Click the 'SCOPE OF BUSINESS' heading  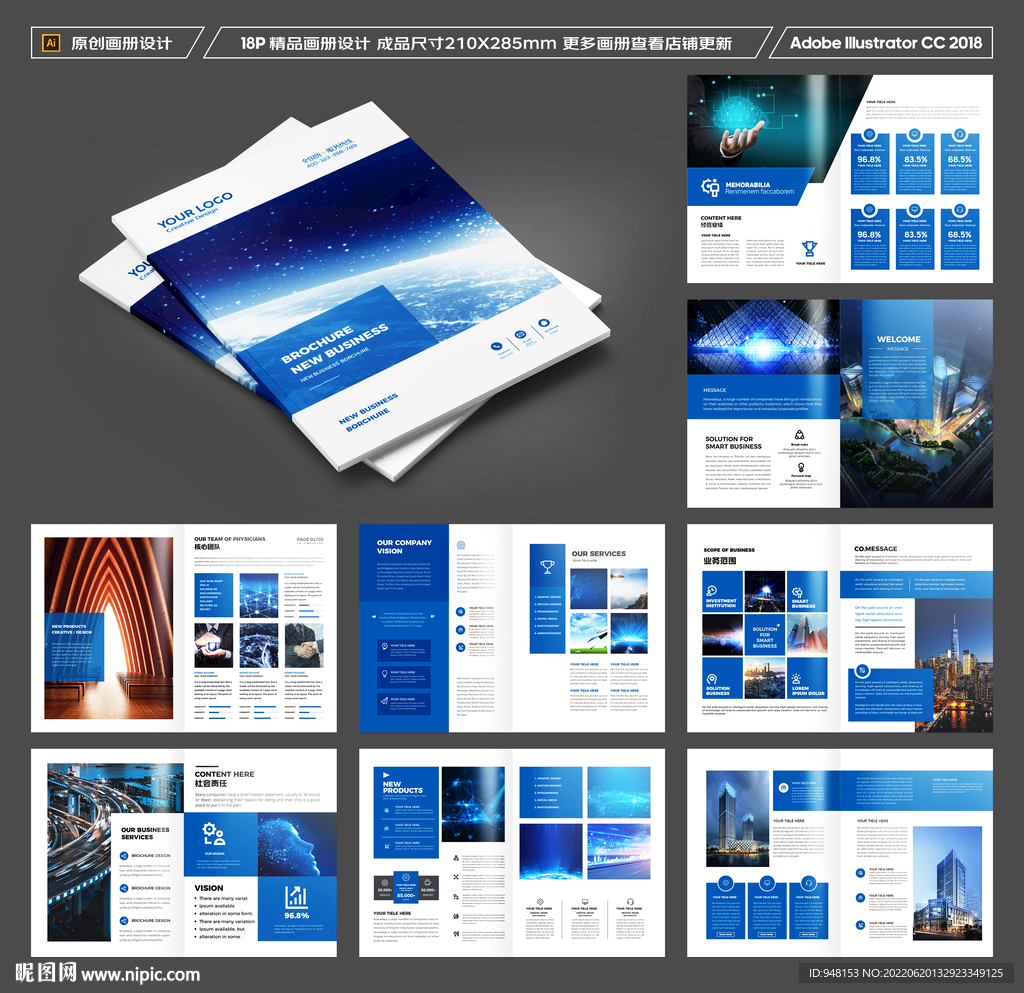coord(729,550)
